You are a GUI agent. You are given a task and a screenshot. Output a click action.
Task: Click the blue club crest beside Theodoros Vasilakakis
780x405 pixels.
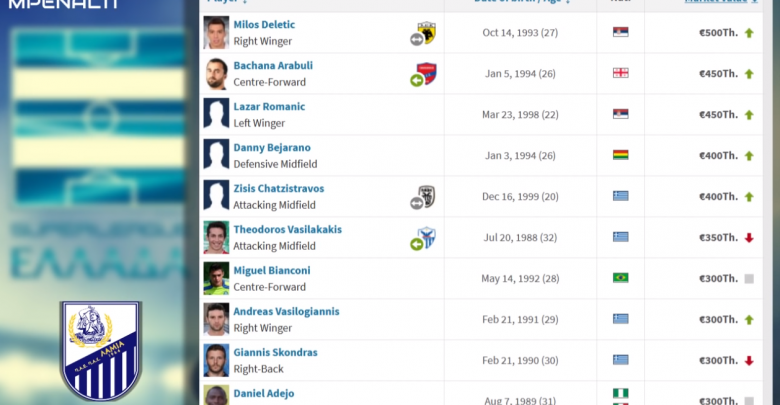tap(426, 237)
